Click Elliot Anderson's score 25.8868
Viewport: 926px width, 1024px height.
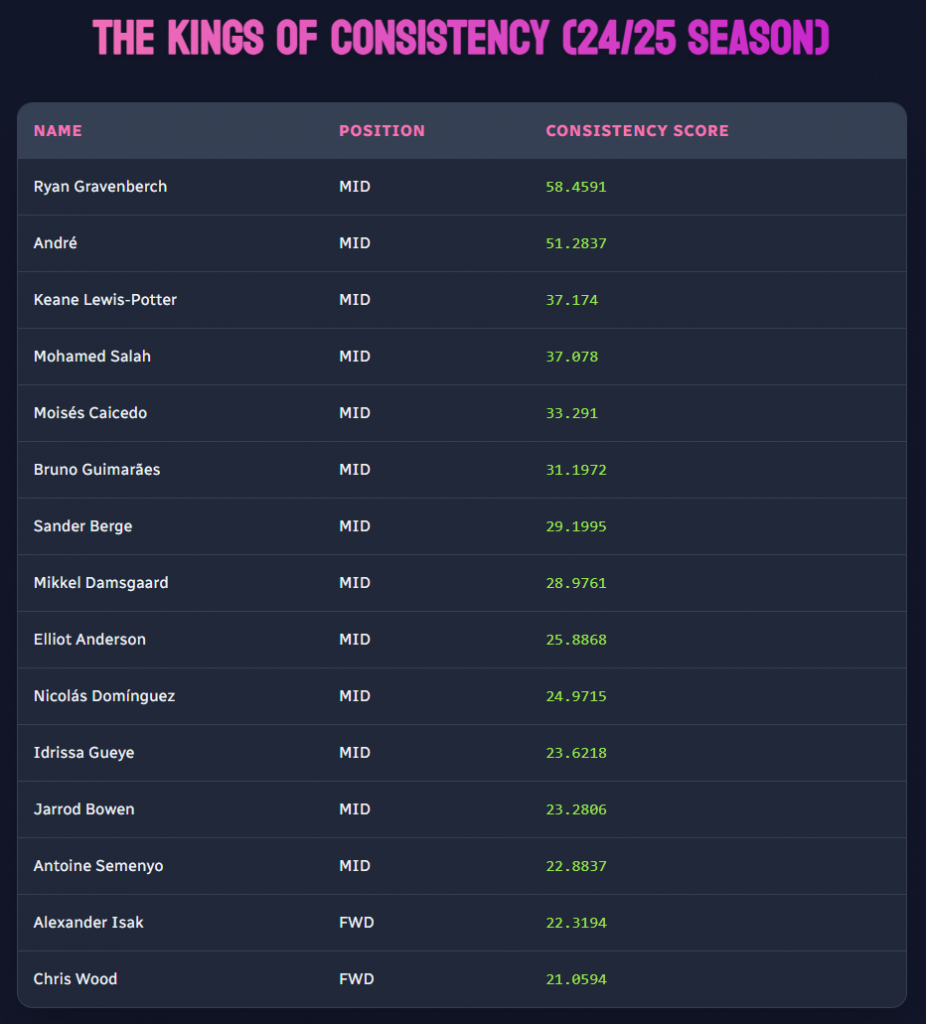[576, 639]
